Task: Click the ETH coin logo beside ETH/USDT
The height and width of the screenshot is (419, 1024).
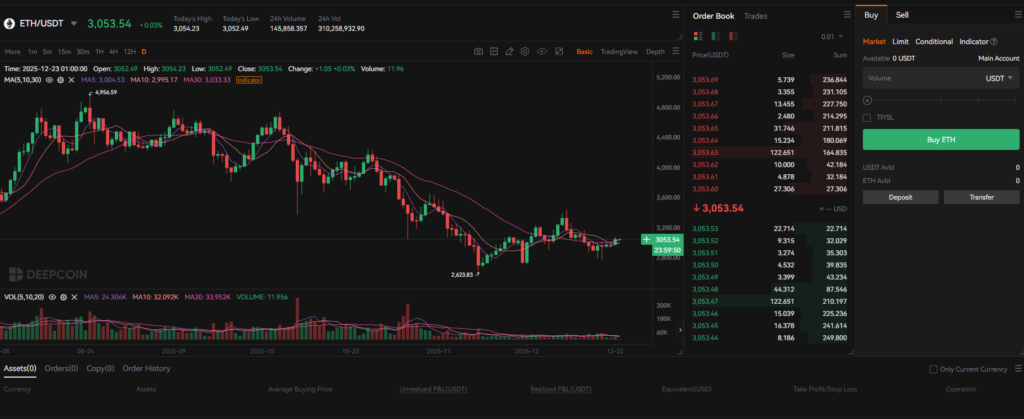Action: coord(9,23)
